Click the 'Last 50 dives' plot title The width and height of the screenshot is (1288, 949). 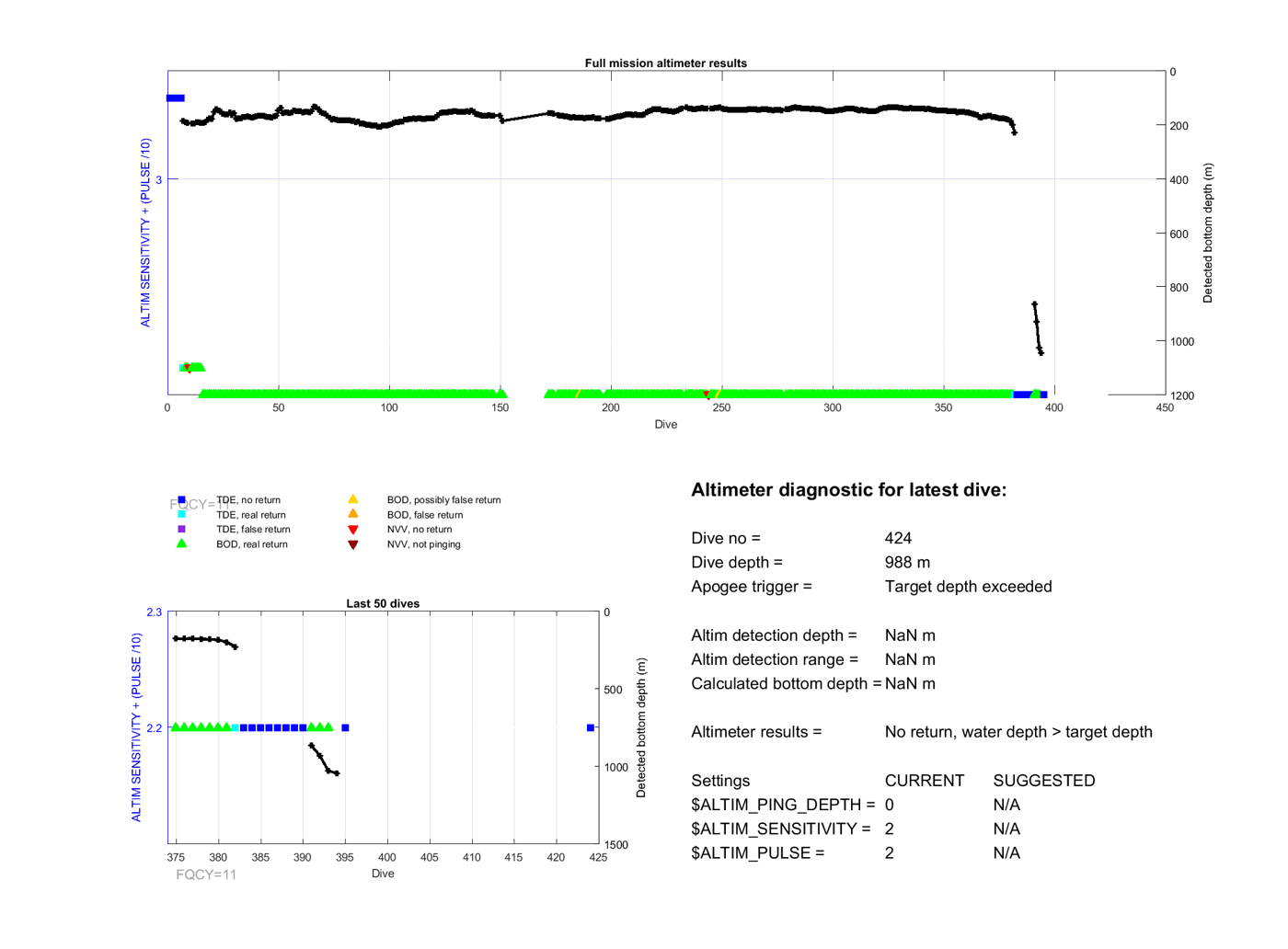383,604
